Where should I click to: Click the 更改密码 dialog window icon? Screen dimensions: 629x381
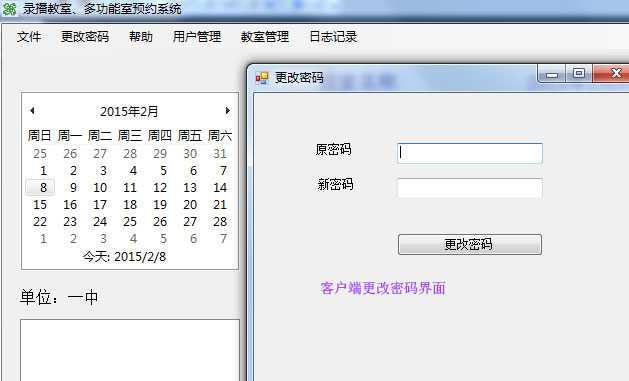[x=262, y=78]
